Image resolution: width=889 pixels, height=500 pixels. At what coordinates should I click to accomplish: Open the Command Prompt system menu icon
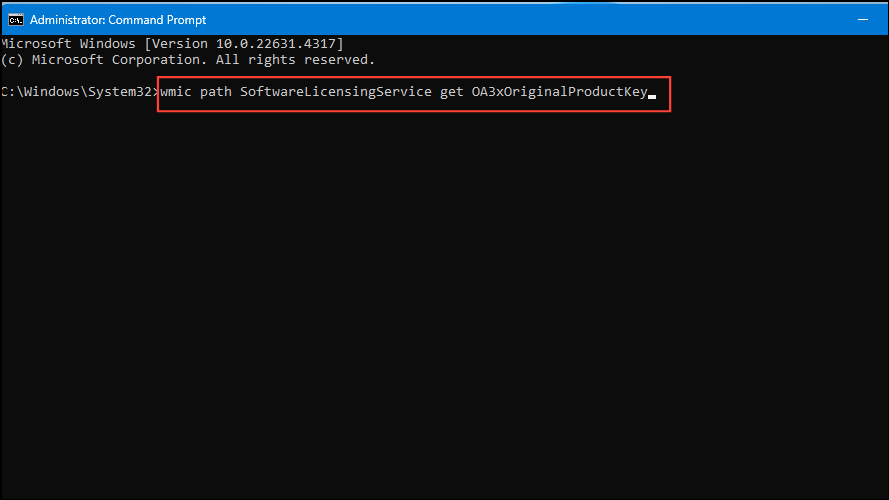(x=16, y=18)
